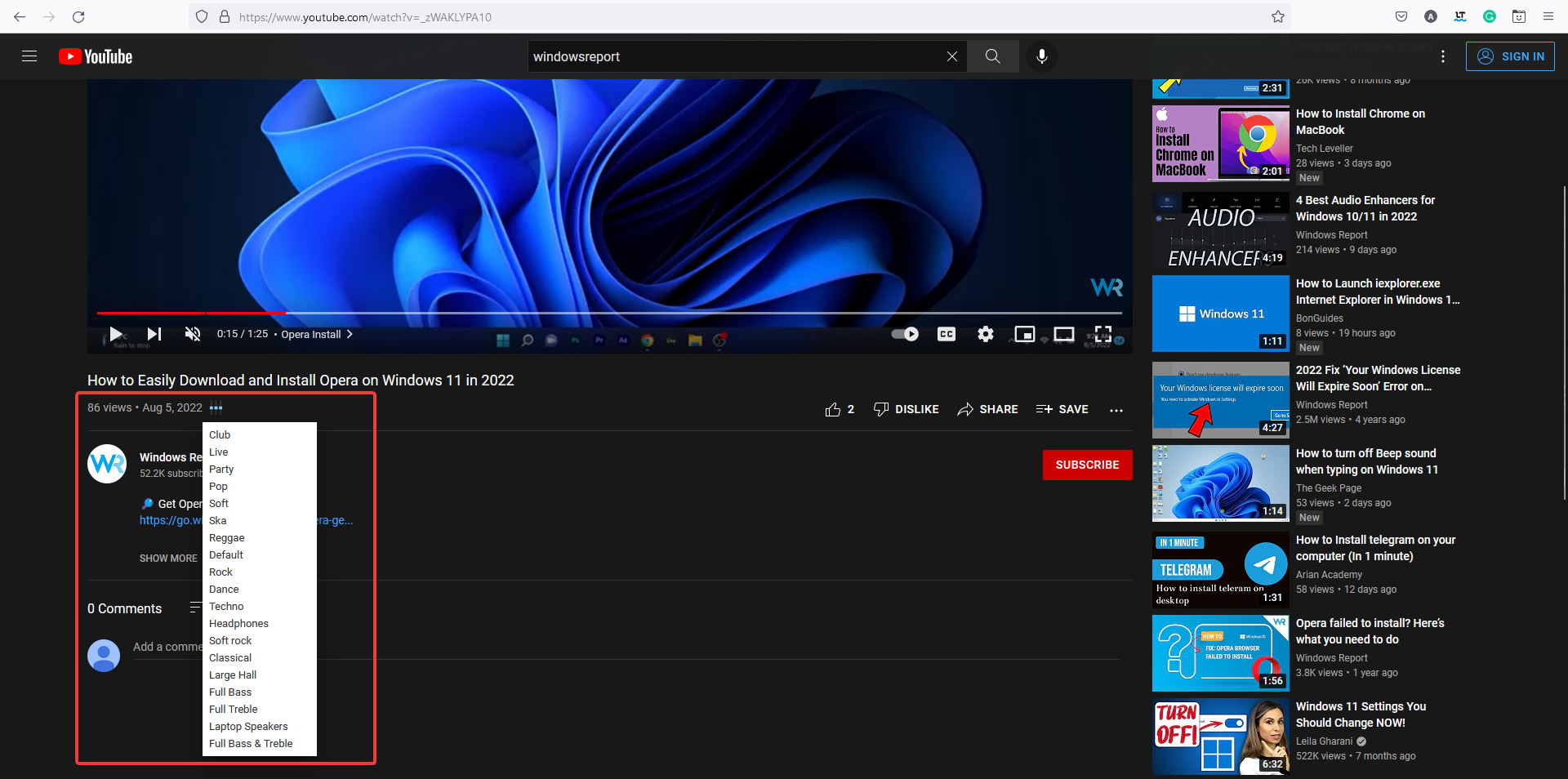
Task: Open Tech Leveller channel link
Action: pyautogui.click(x=1324, y=149)
